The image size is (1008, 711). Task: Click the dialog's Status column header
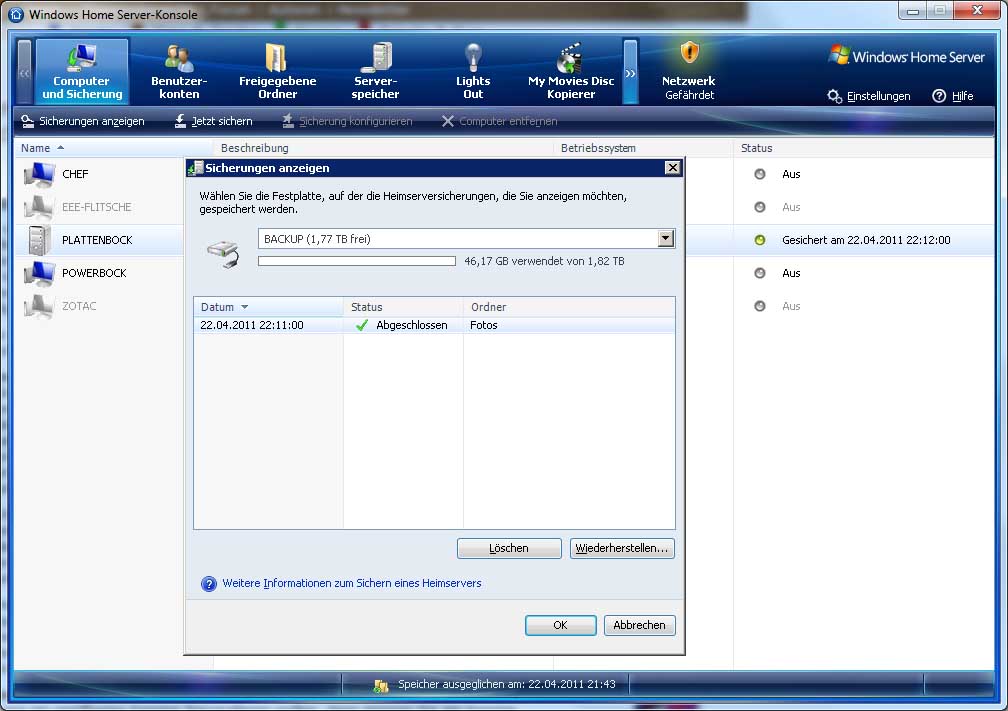coord(403,307)
